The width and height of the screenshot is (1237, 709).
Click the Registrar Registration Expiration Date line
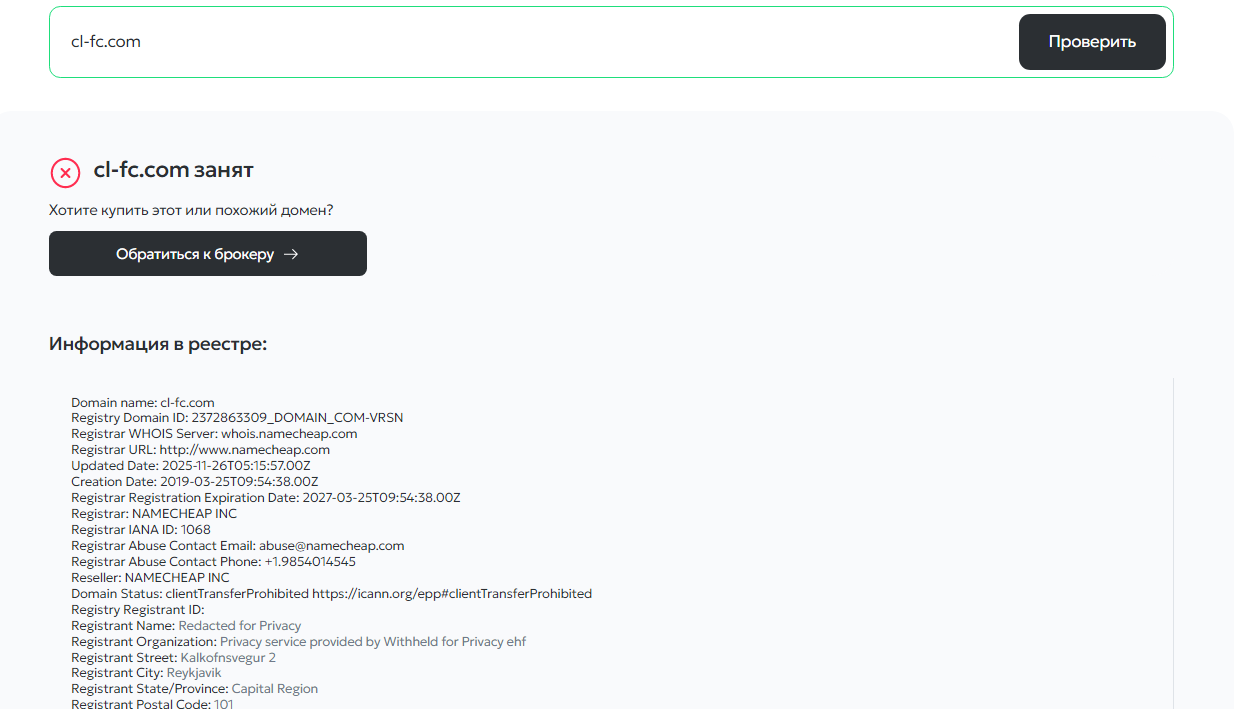[265, 498]
